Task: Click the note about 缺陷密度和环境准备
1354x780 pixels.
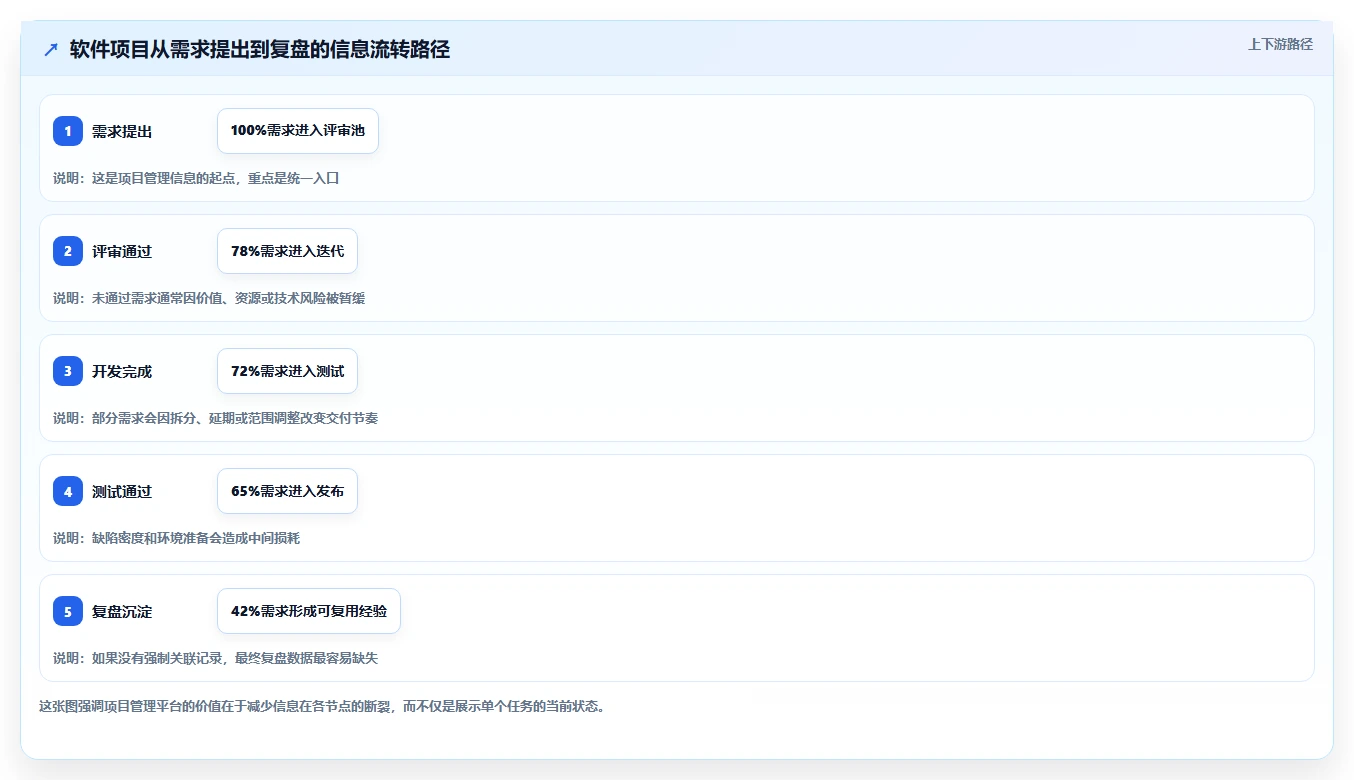Action: [177, 538]
